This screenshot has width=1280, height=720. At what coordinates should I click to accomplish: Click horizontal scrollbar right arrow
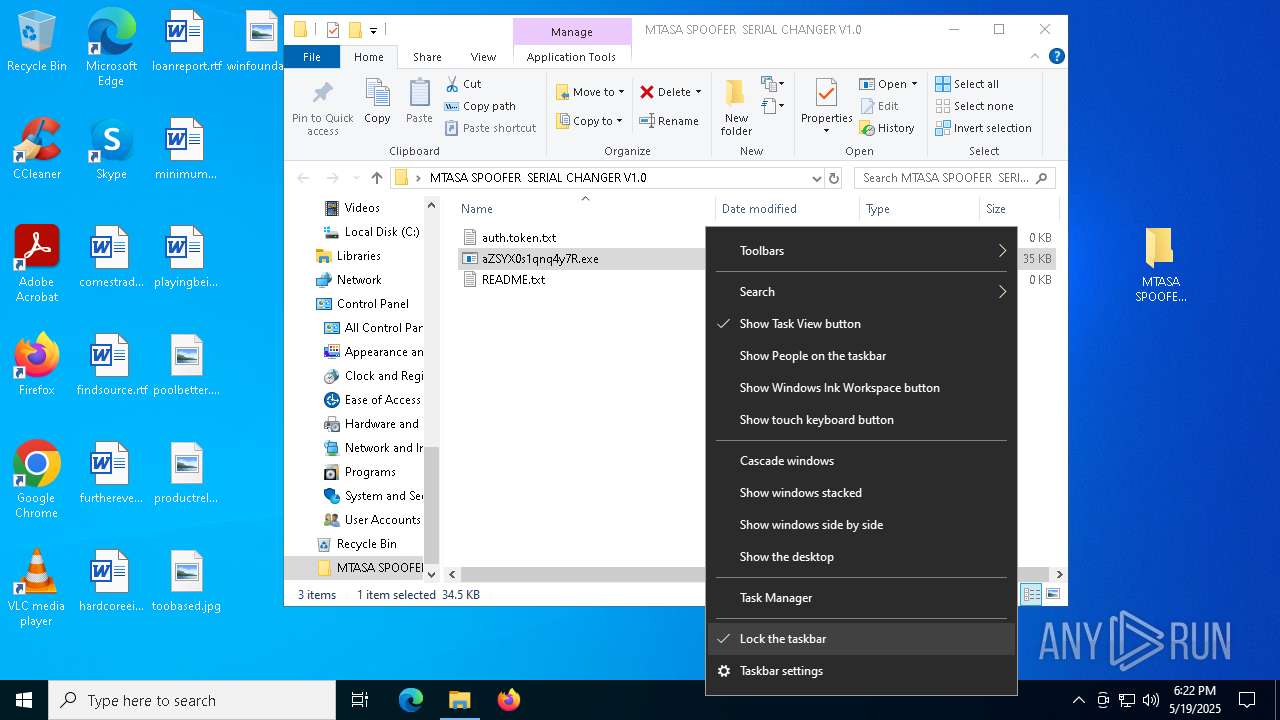(x=1059, y=574)
